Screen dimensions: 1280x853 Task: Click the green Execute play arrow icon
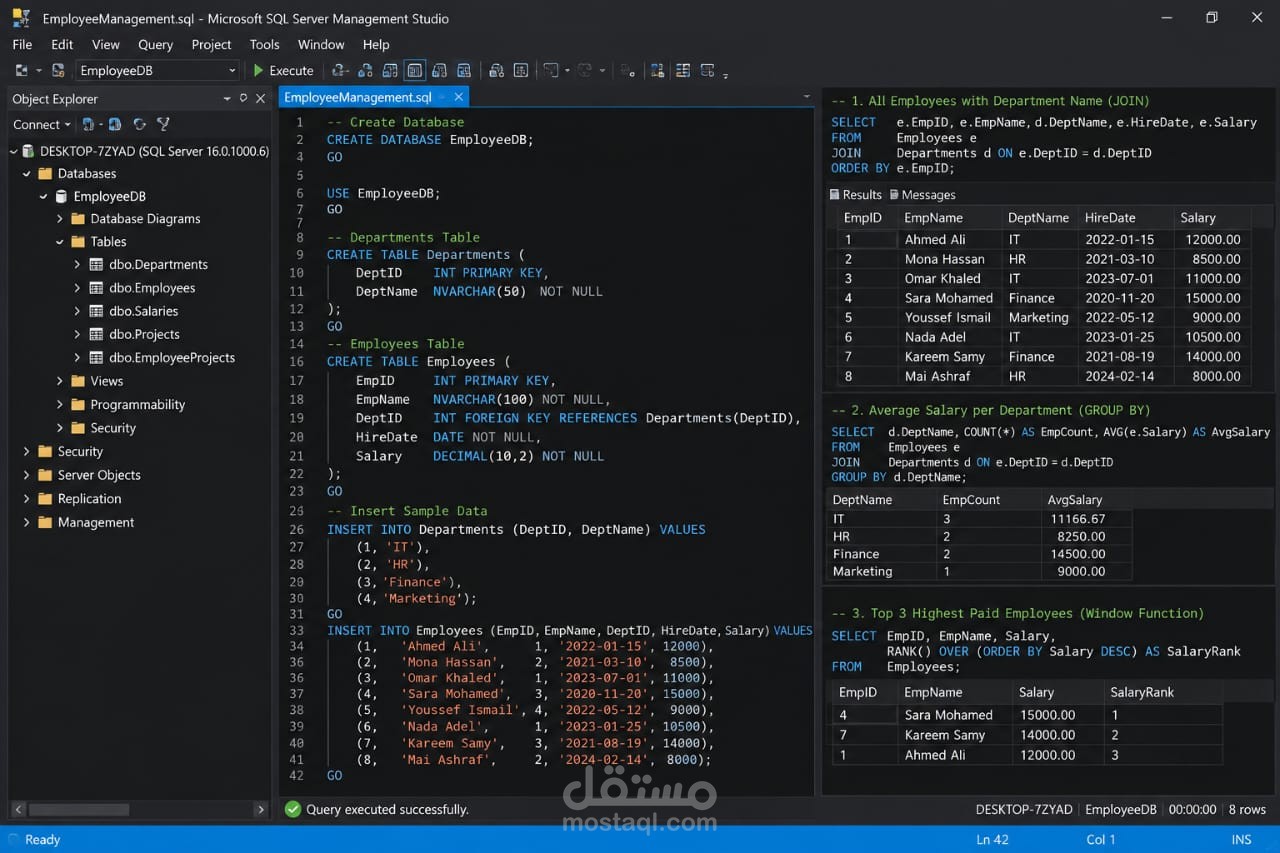tap(259, 71)
